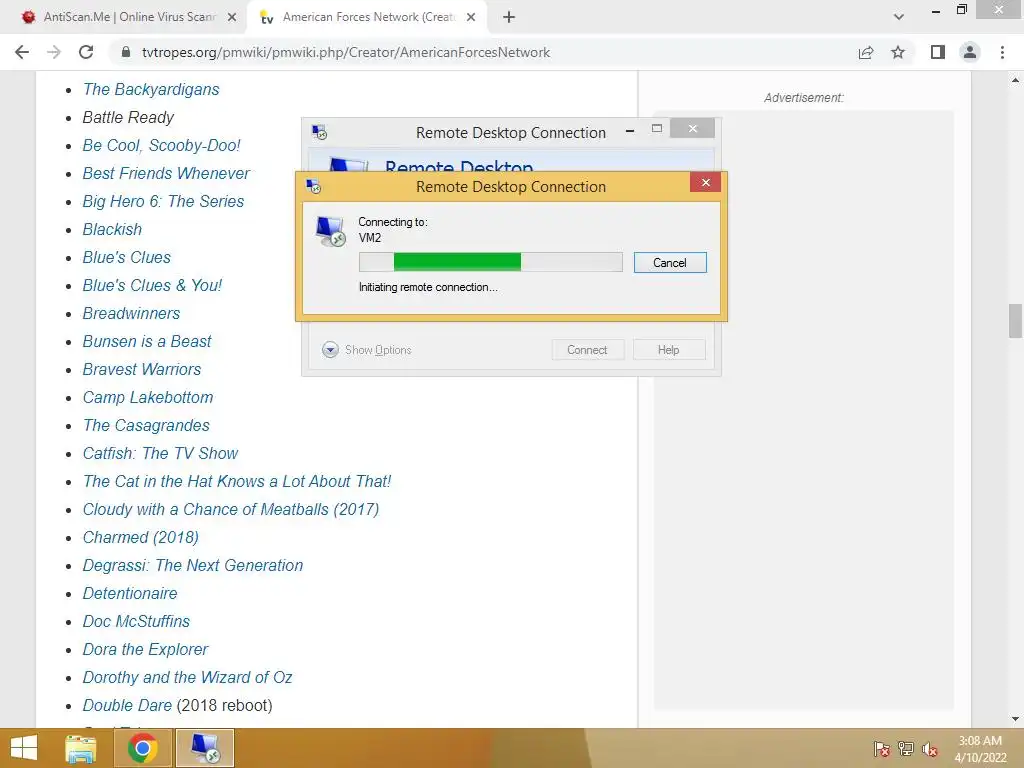
Task: Open the Blue's Clues link
Action: pyautogui.click(x=127, y=257)
